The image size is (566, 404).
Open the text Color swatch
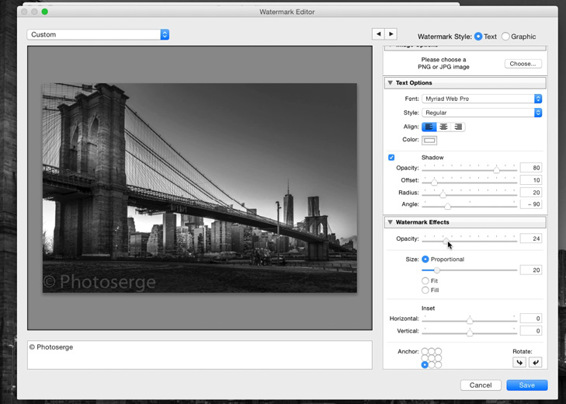pos(429,140)
